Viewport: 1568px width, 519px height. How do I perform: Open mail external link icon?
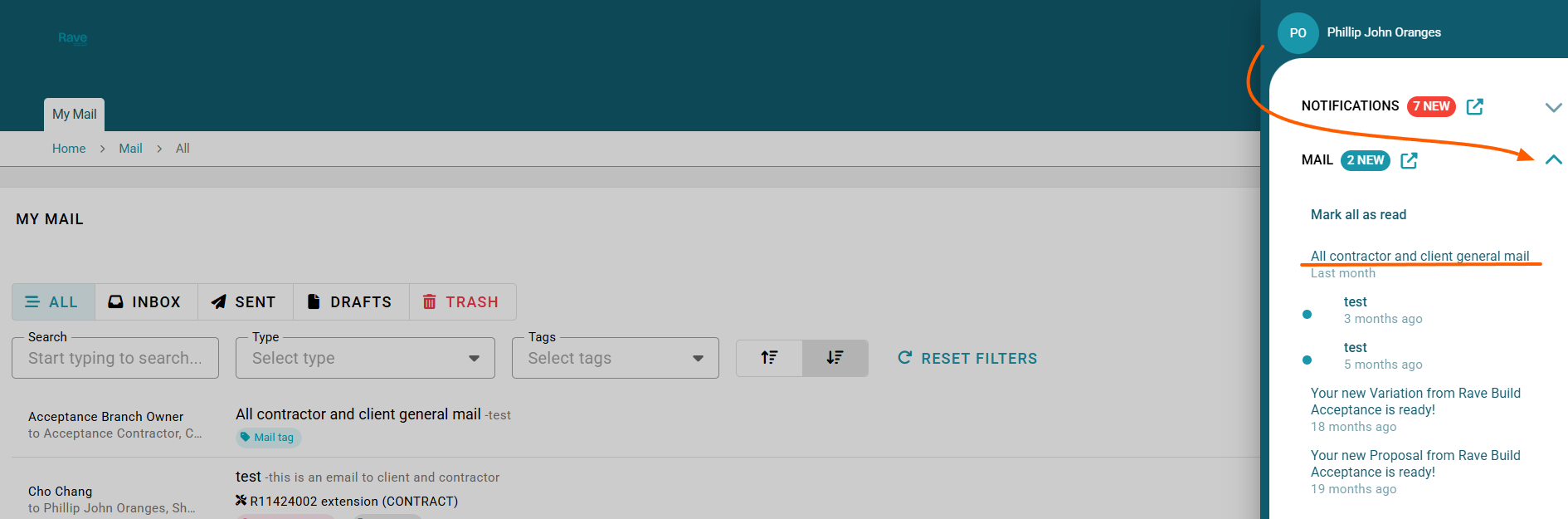[1409, 160]
